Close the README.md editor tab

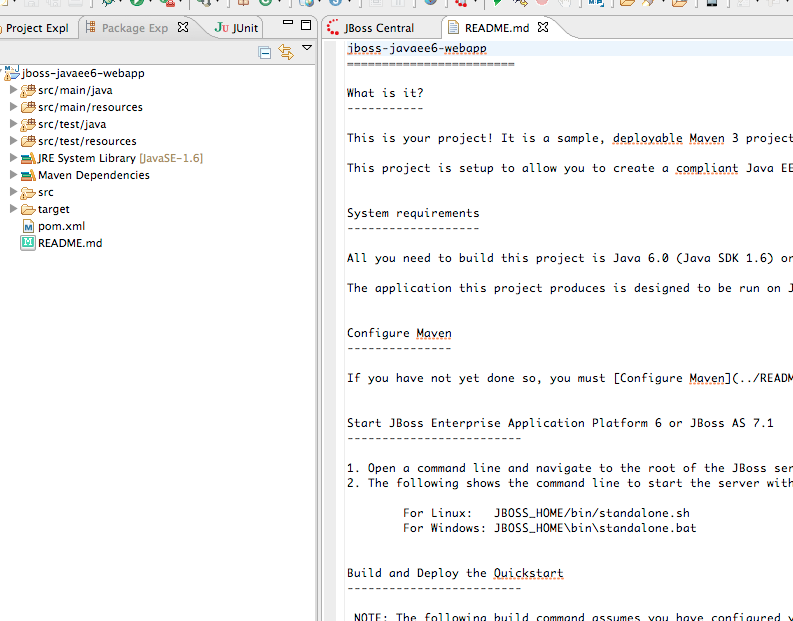click(x=543, y=27)
